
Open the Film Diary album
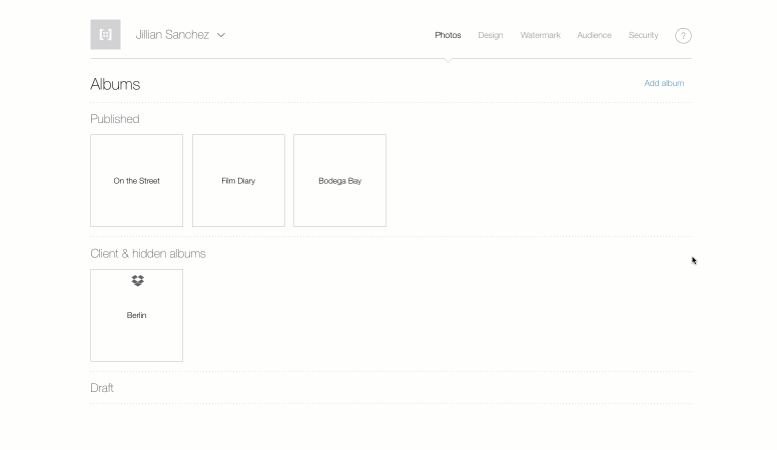pos(238,180)
